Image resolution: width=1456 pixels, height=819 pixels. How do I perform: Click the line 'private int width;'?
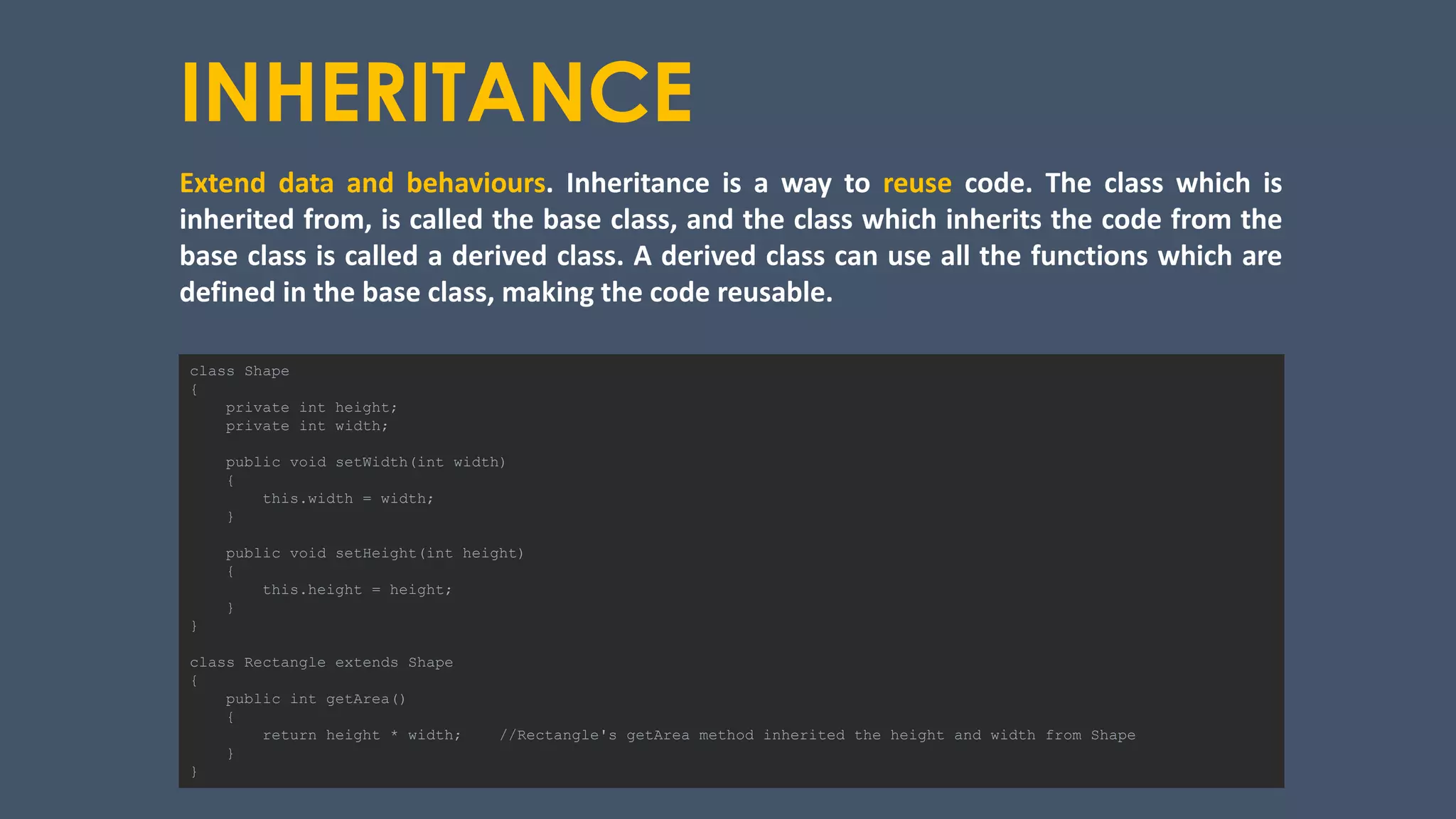pyautogui.click(x=307, y=426)
